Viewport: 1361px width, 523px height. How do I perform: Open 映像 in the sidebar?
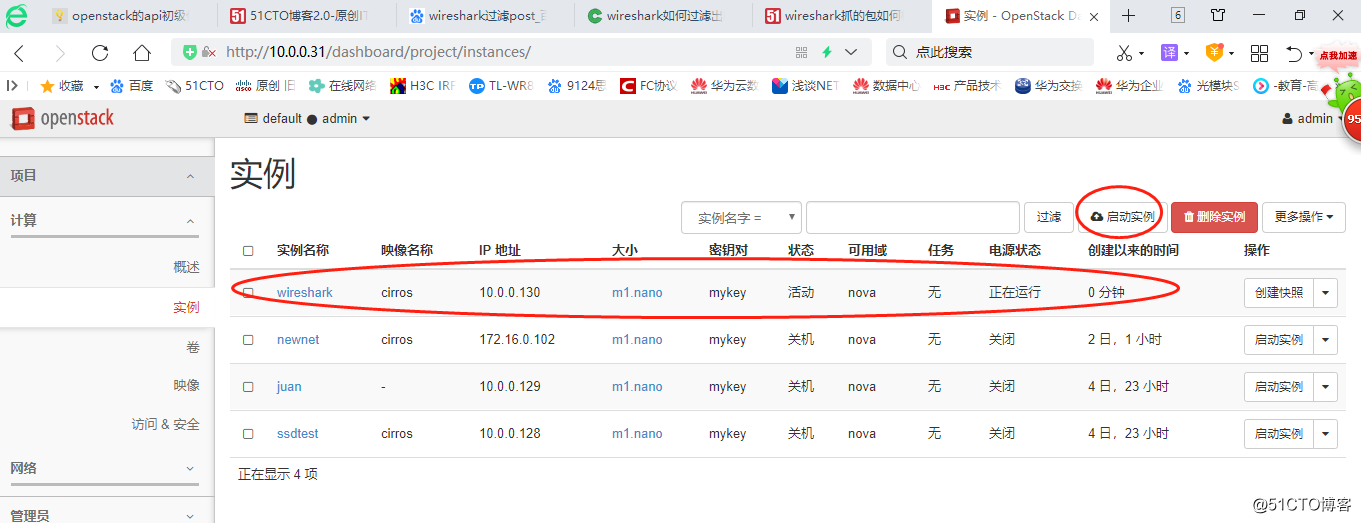186,385
